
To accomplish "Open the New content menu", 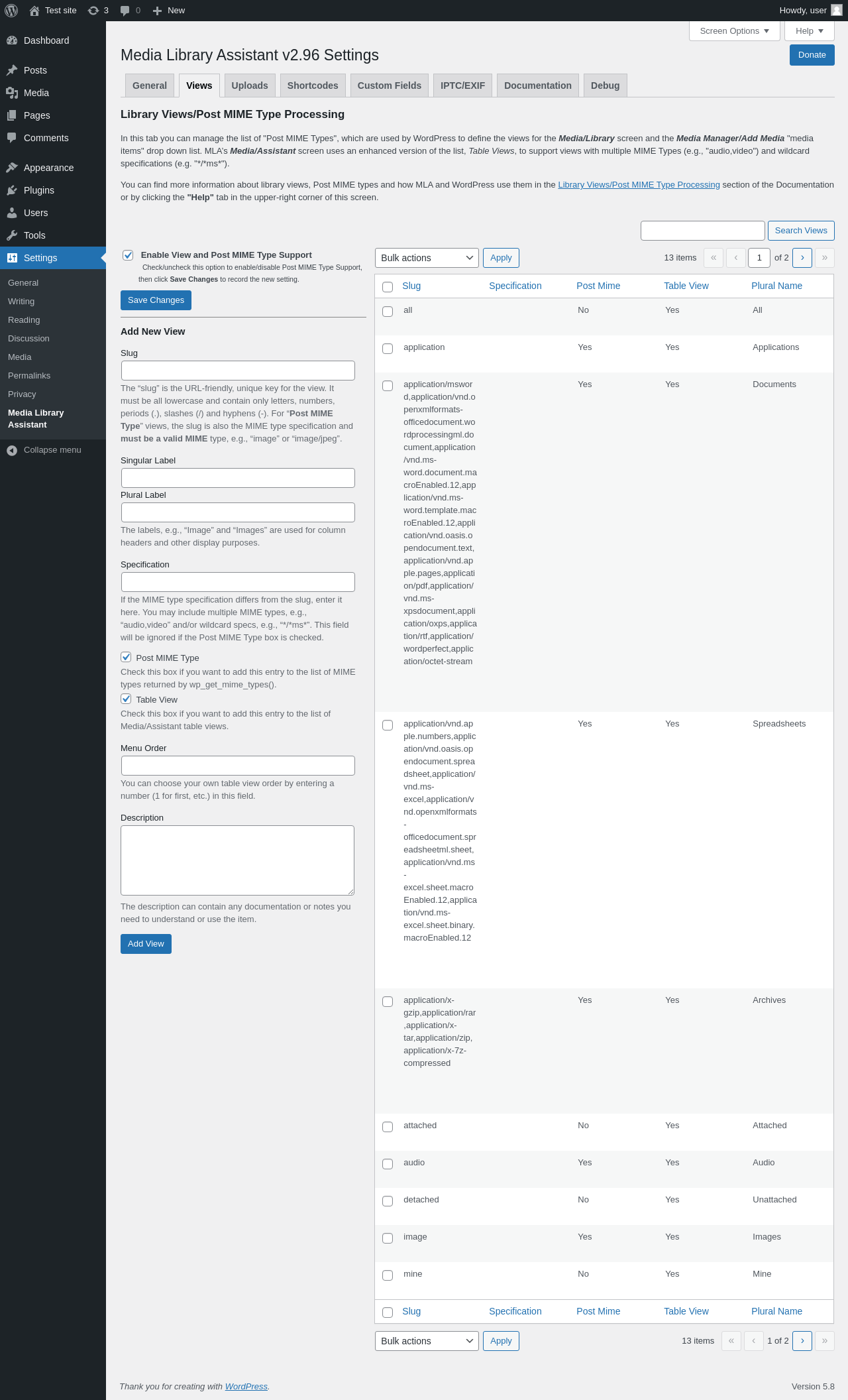I will [x=169, y=11].
